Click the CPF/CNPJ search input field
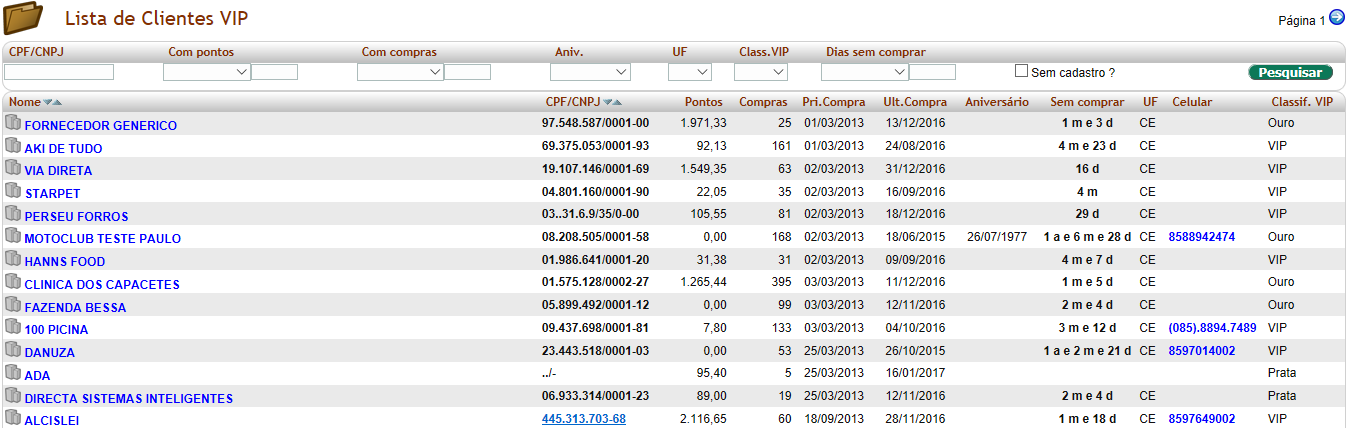This screenshot has height=428, width=1346. point(59,72)
